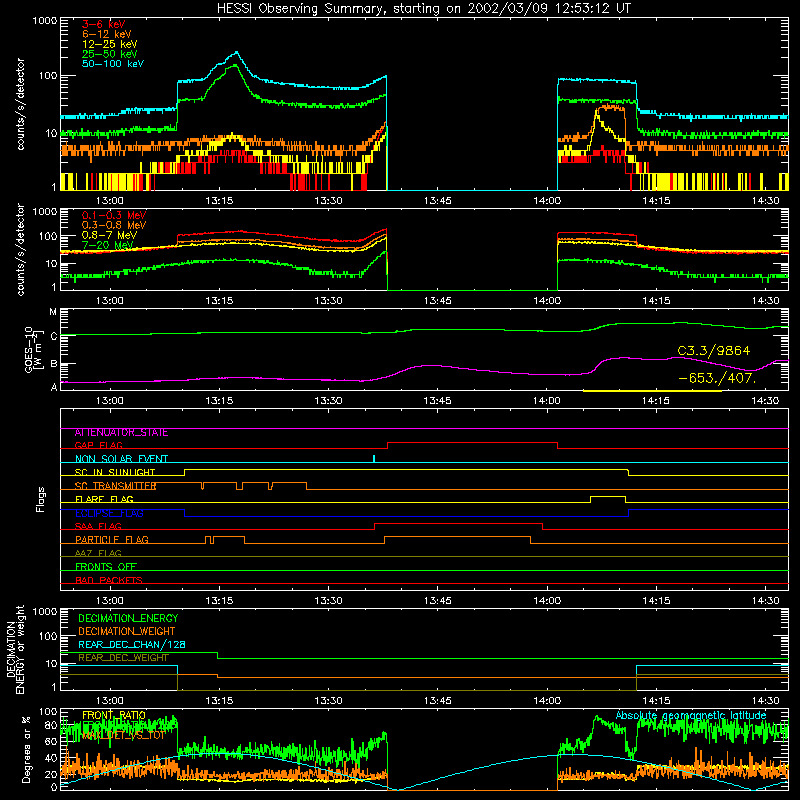Click the B class label on GOES axis

tap(54, 364)
